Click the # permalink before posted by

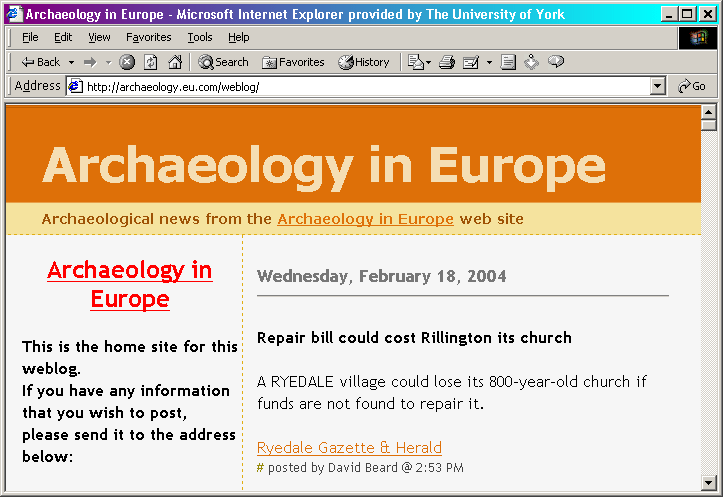(260, 467)
